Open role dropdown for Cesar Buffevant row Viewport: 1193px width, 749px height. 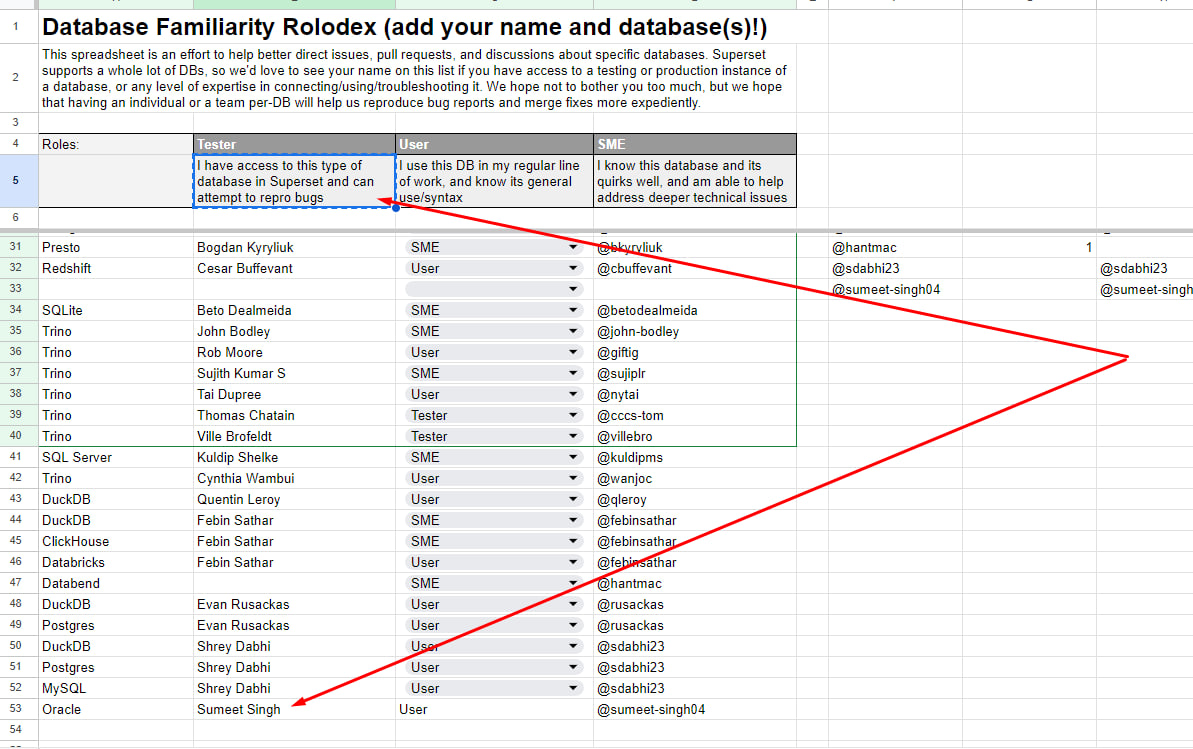pyautogui.click(x=572, y=268)
